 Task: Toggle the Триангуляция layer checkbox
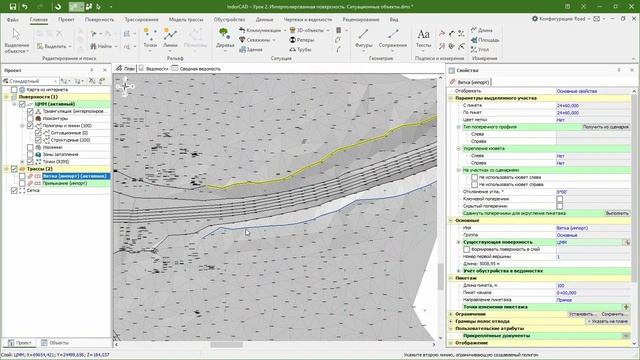[30, 111]
